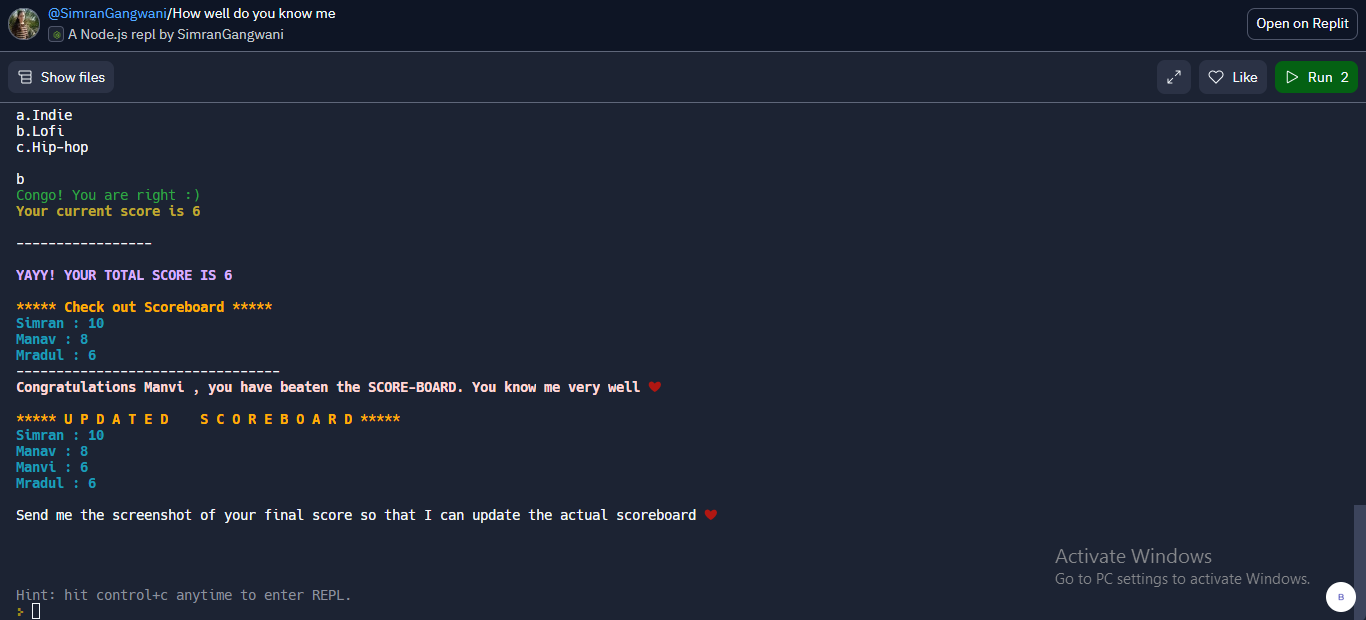Click "A Node.js repl by SimranGangwani" text
The image size is (1366, 620).
[x=175, y=34]
